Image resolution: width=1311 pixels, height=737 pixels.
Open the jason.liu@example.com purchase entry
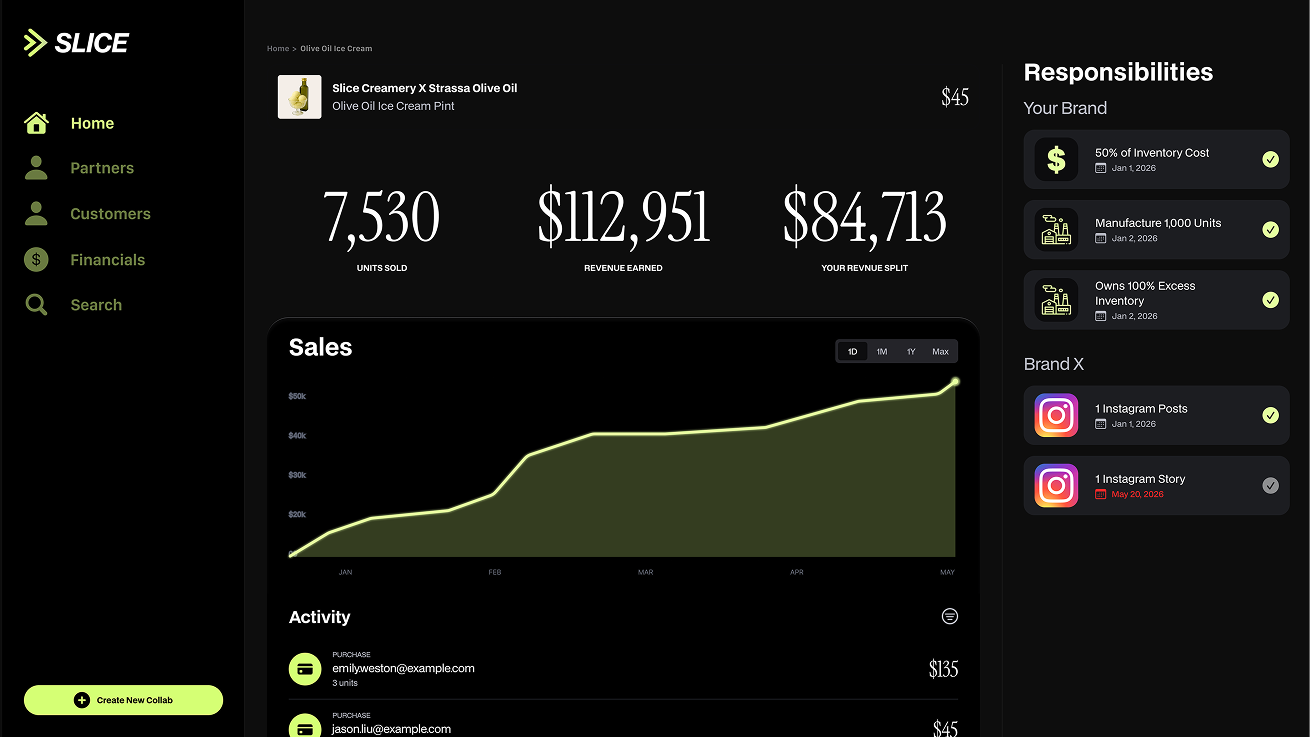click(x=623, y=726)
